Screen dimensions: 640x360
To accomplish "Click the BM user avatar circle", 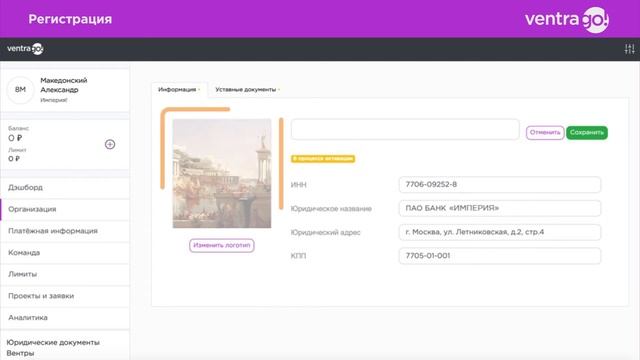I will coord(20,90).
